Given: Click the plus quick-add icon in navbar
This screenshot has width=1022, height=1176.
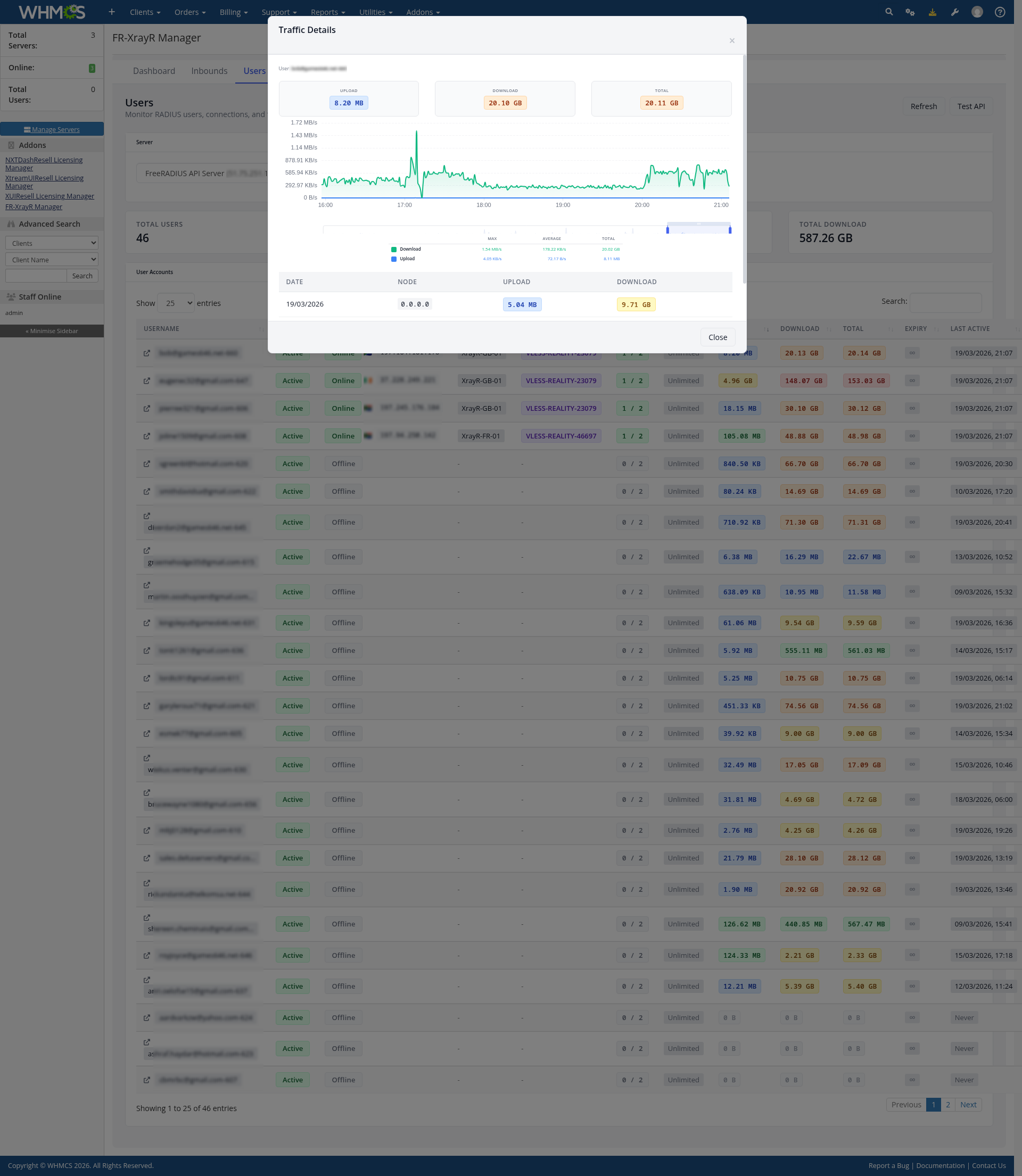Looking at the screenshot, I should (x=112, y=12).
